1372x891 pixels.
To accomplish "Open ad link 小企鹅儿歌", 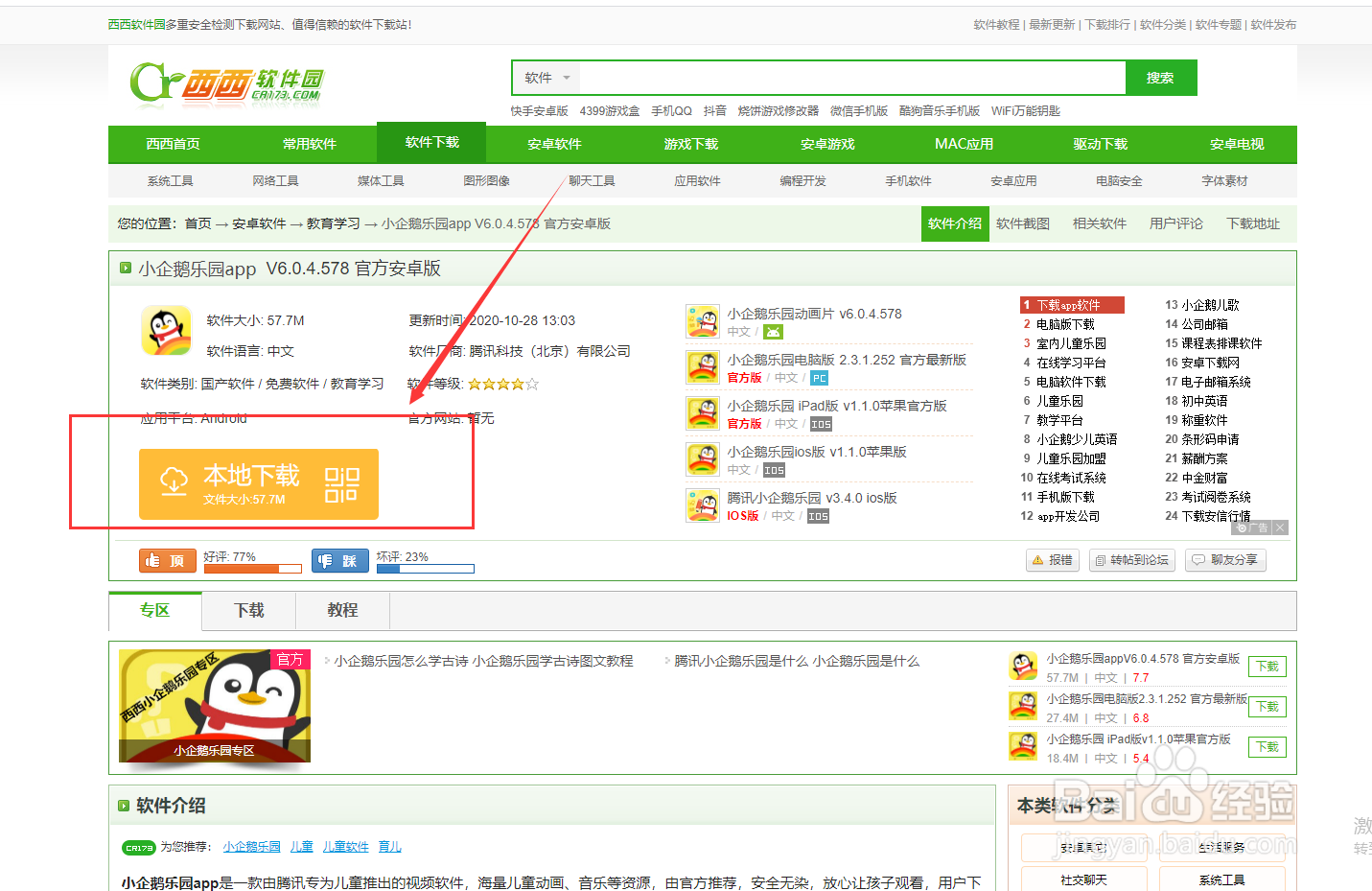I will tap(1210, 305).
